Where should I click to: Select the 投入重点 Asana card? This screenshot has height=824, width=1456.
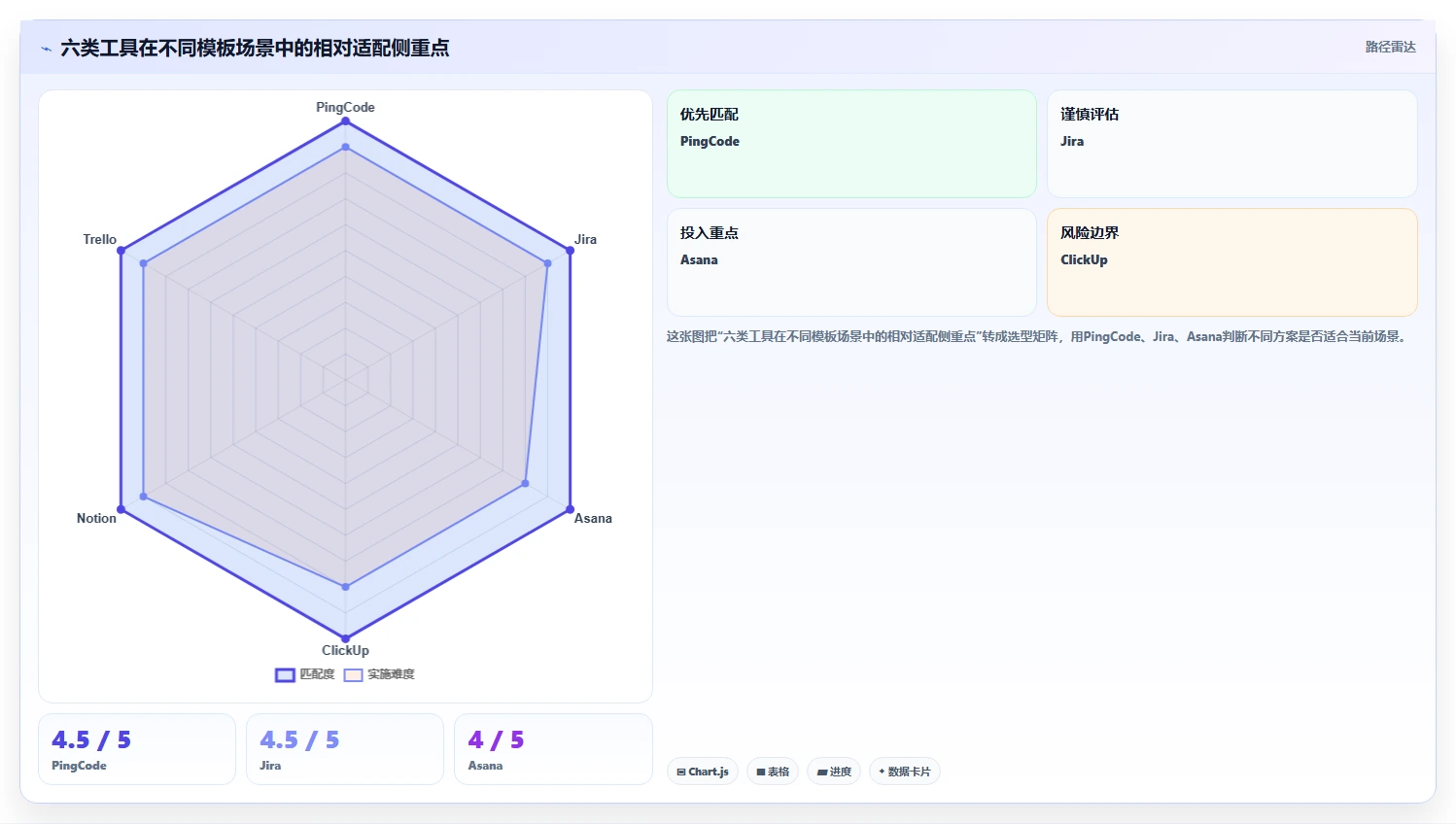click(x=851, y=262)
